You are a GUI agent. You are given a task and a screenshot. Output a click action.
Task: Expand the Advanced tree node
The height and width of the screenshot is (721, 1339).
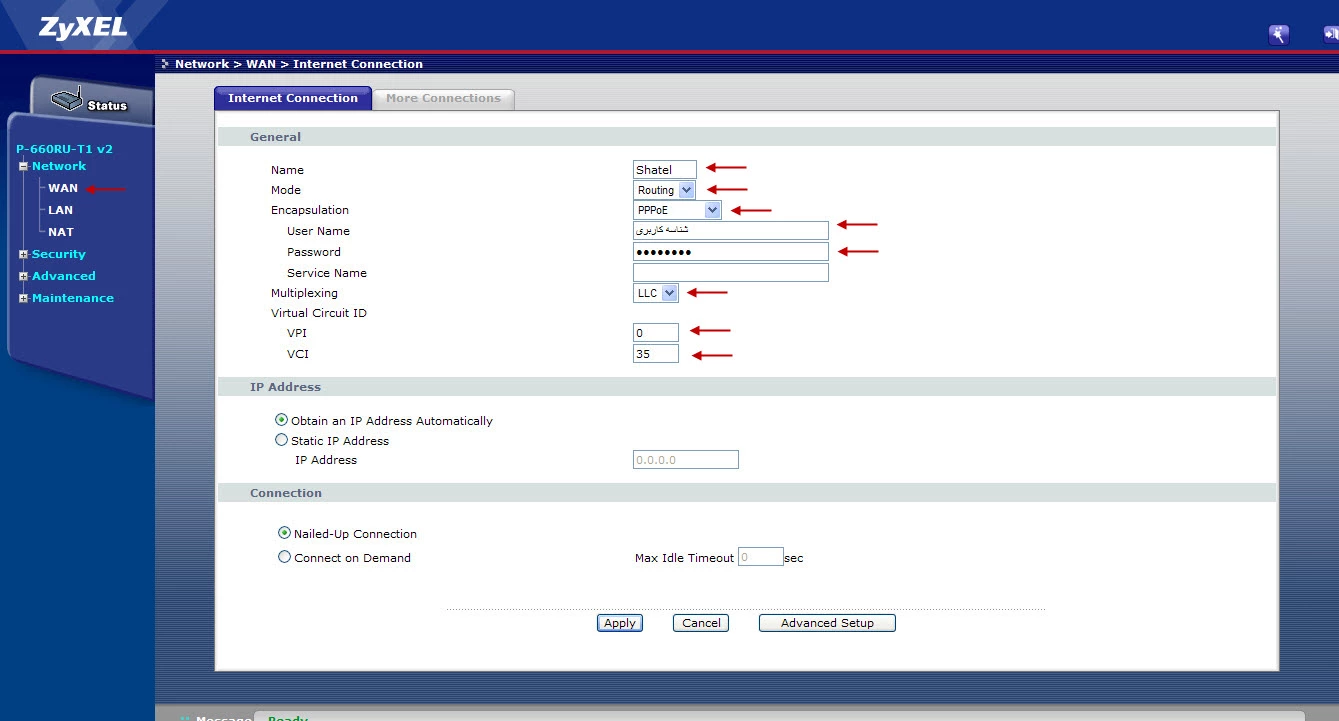tap(23, 277)
